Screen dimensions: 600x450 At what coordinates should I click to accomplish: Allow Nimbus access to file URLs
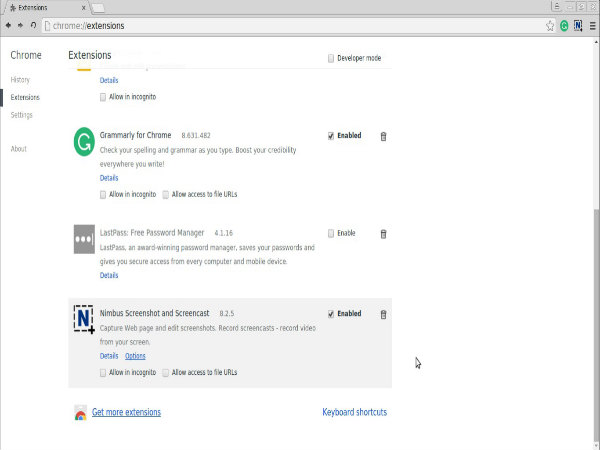tap(166, 373)
